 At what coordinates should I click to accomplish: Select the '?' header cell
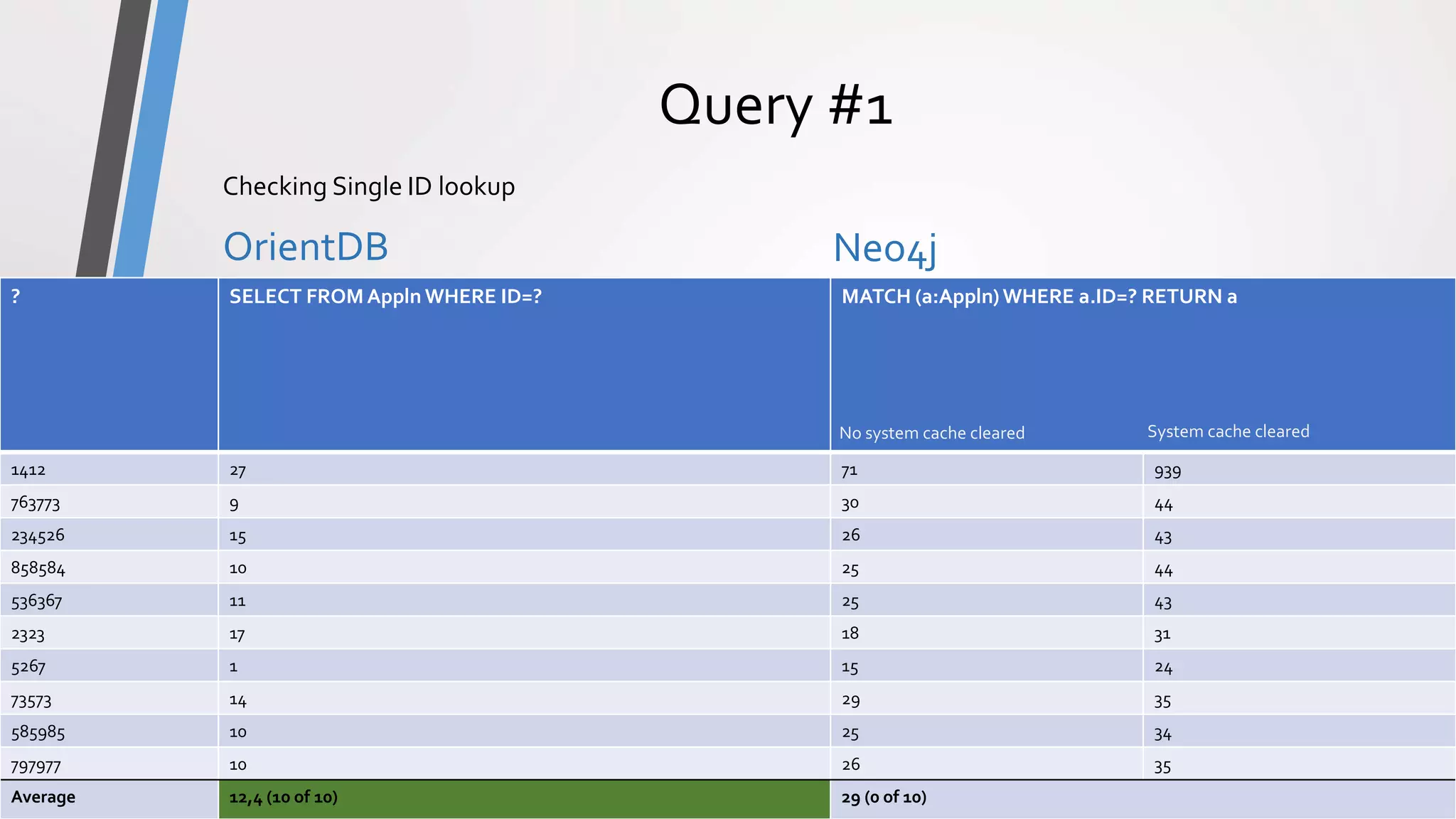[109, 364]
